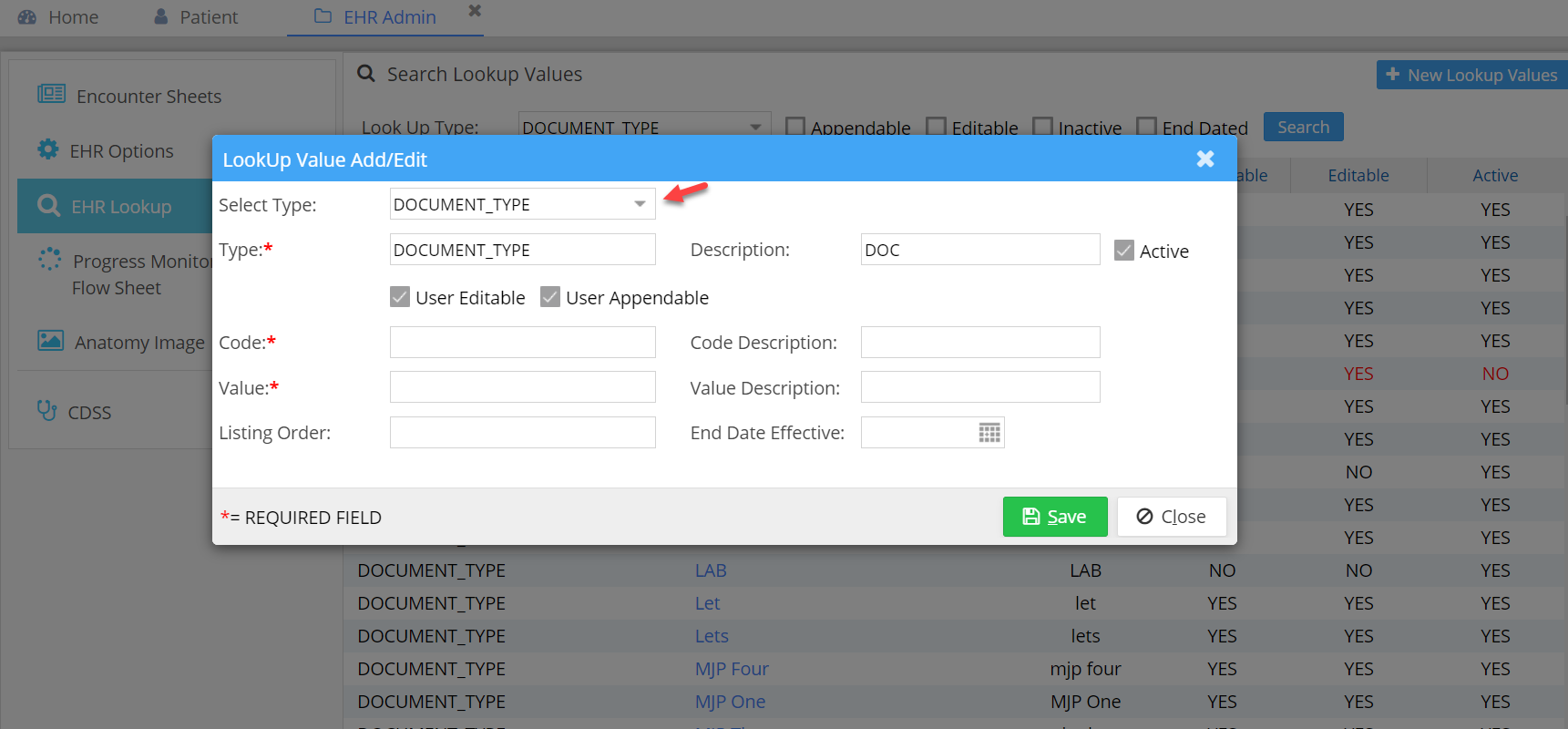Close the EHR Admin tab
This screenshot has height=729, width=1568.
(474, 11)
